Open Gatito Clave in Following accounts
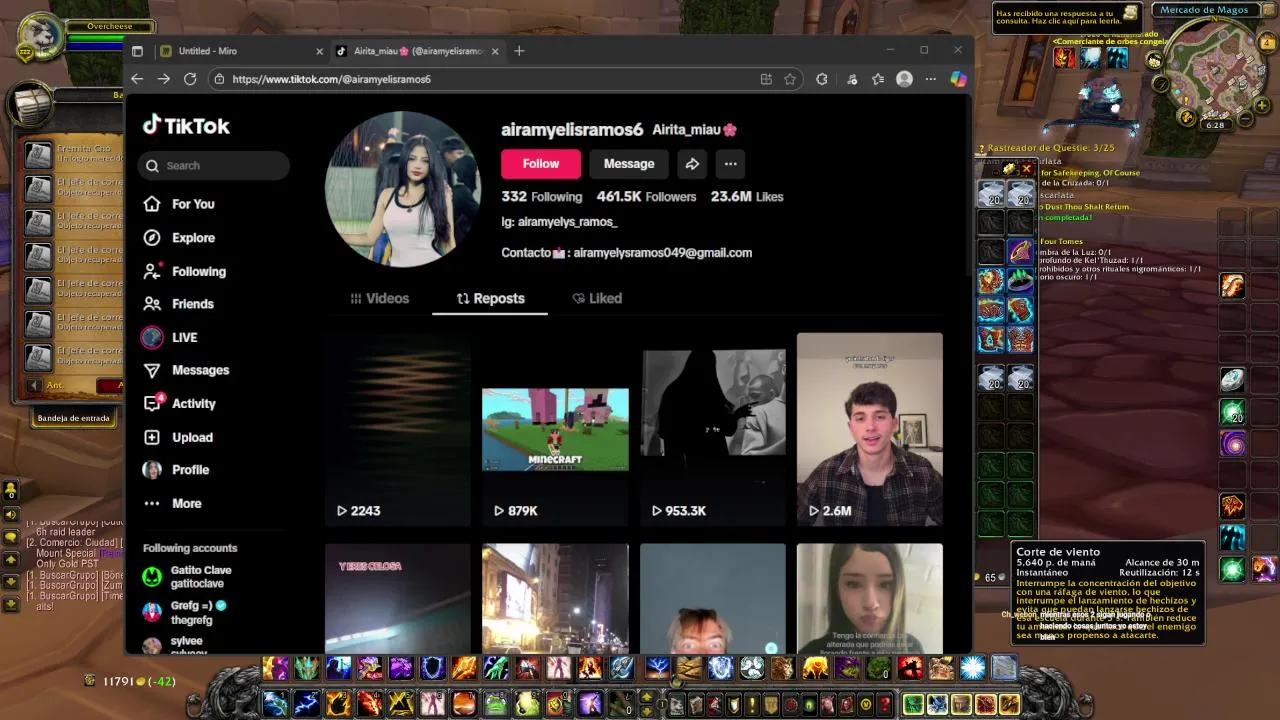Image resolution: width=1280 pixels, height=720 pixels. [187, 577]
